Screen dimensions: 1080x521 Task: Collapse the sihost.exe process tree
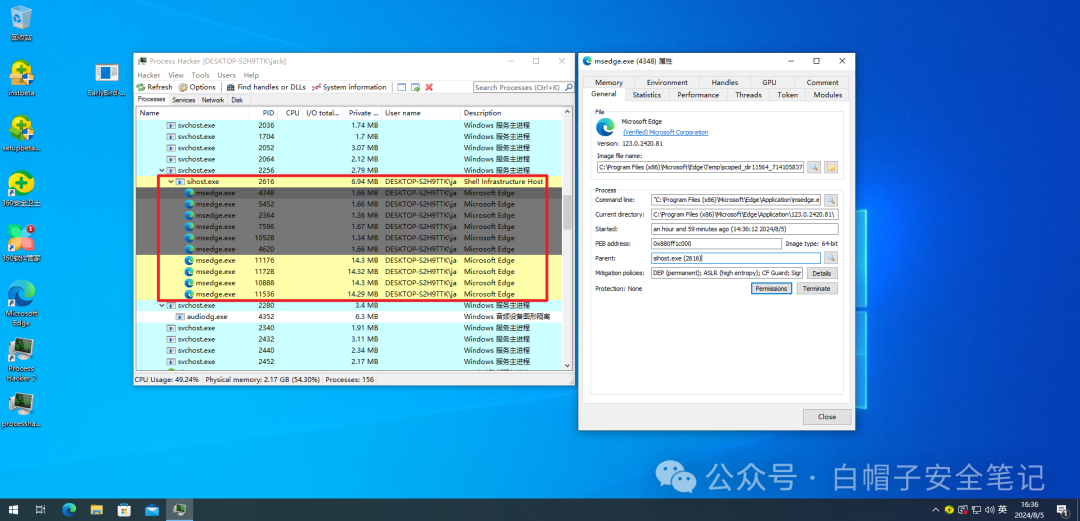[171, 181]
